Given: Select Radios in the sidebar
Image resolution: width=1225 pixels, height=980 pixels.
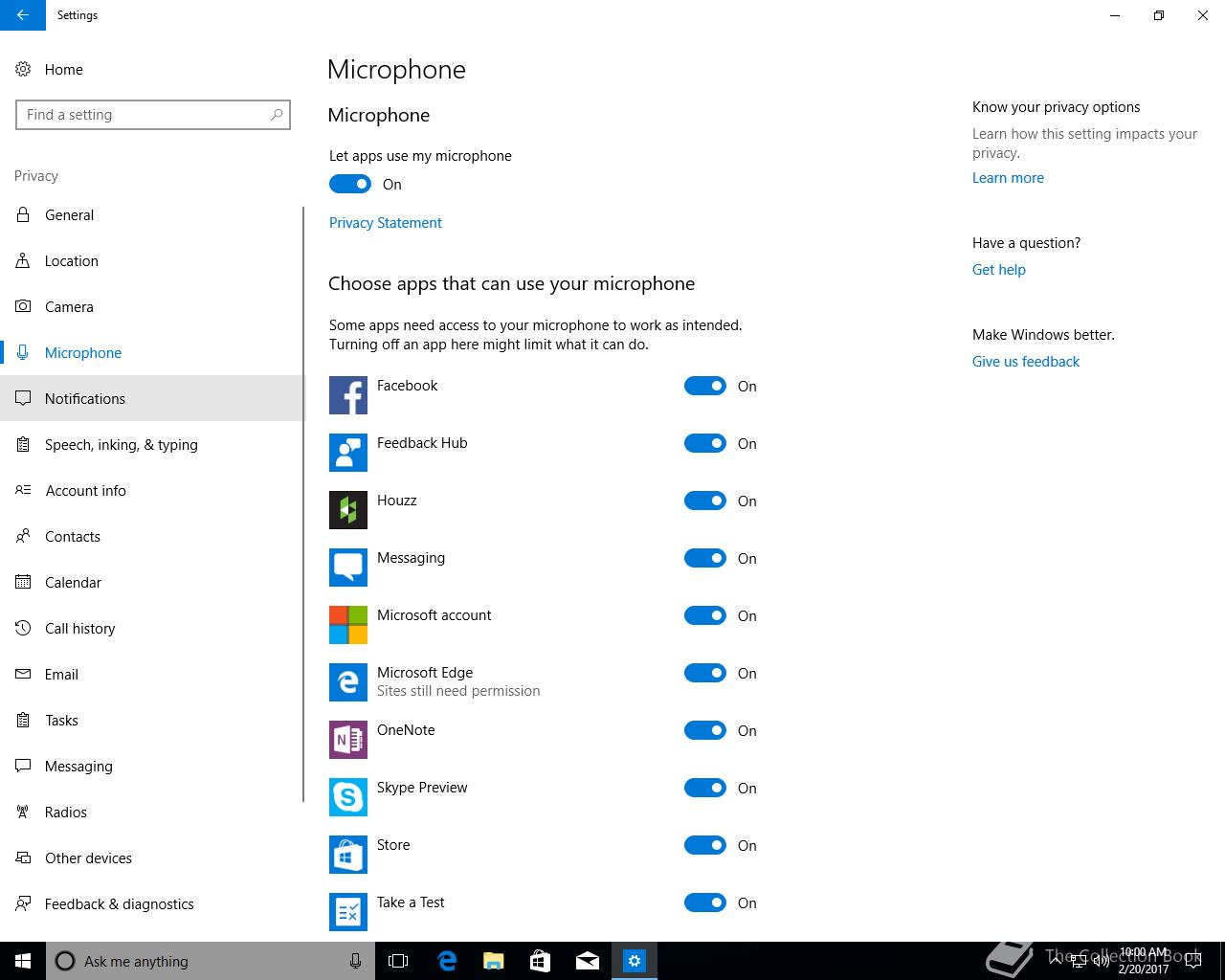Looking at the screenshot, I should pyautogui.click(x=151, y=812).
